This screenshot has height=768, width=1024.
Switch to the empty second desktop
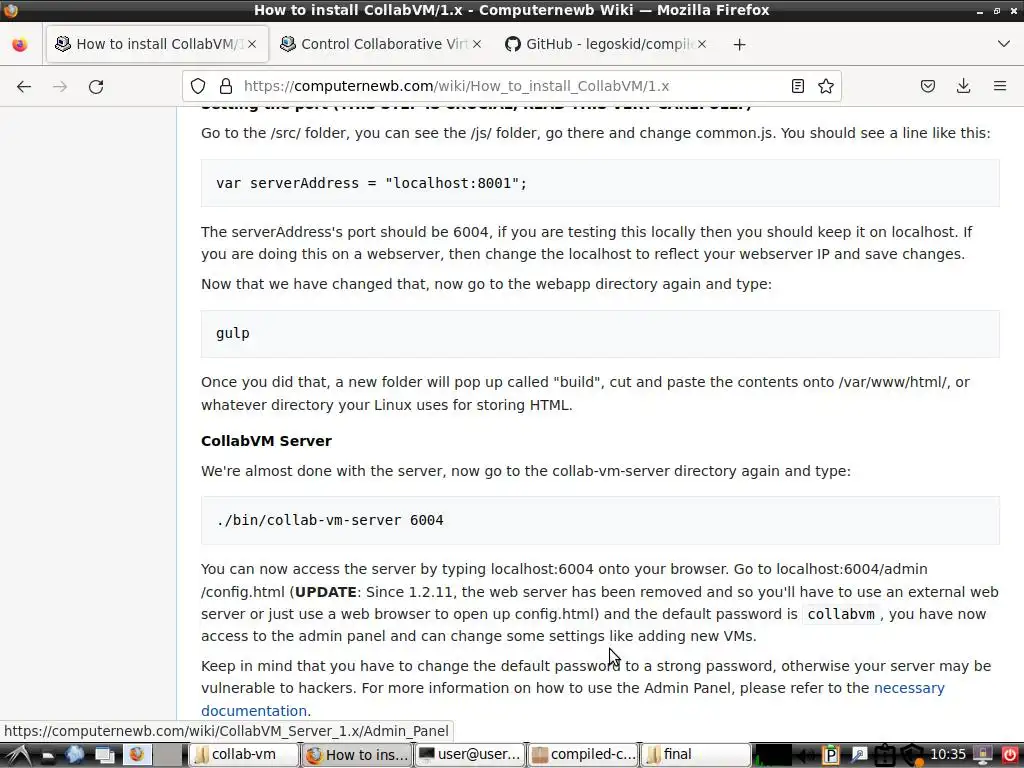click(169, 755)
